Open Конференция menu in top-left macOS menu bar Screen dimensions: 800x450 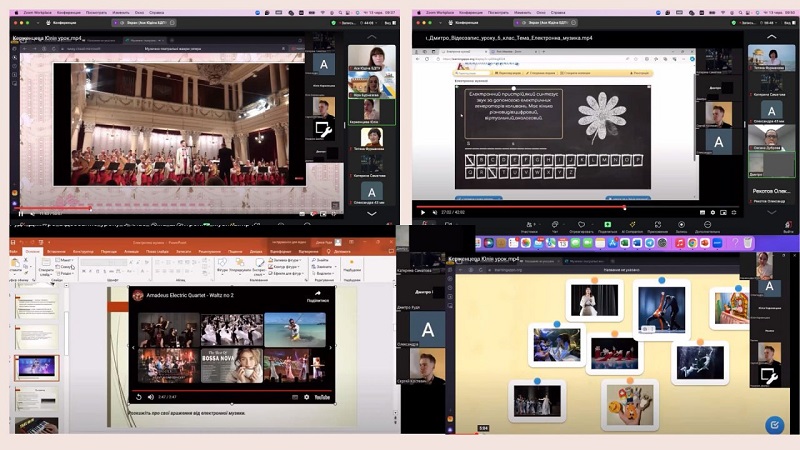pyautogui.click(x=68, y=12)
